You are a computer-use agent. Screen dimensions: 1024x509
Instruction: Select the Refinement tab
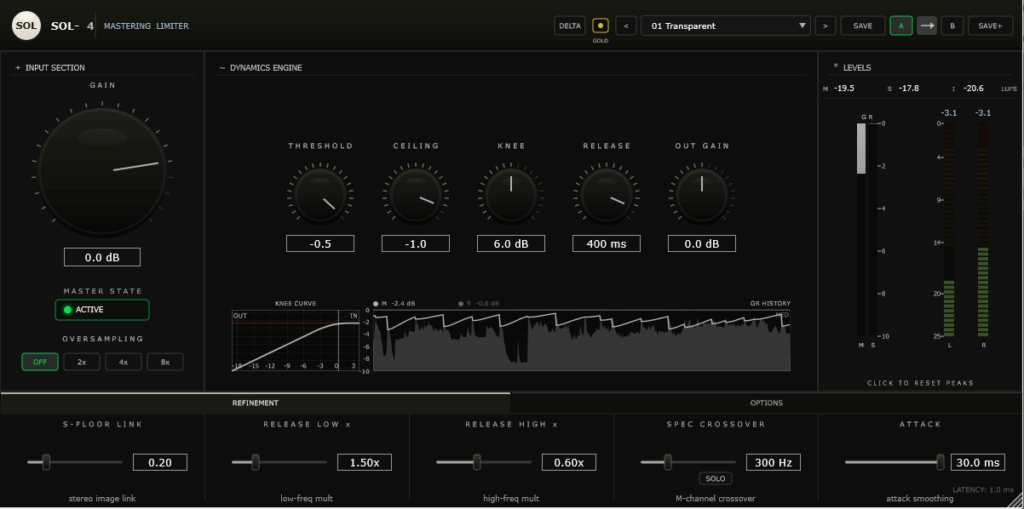tap(255, 403)
